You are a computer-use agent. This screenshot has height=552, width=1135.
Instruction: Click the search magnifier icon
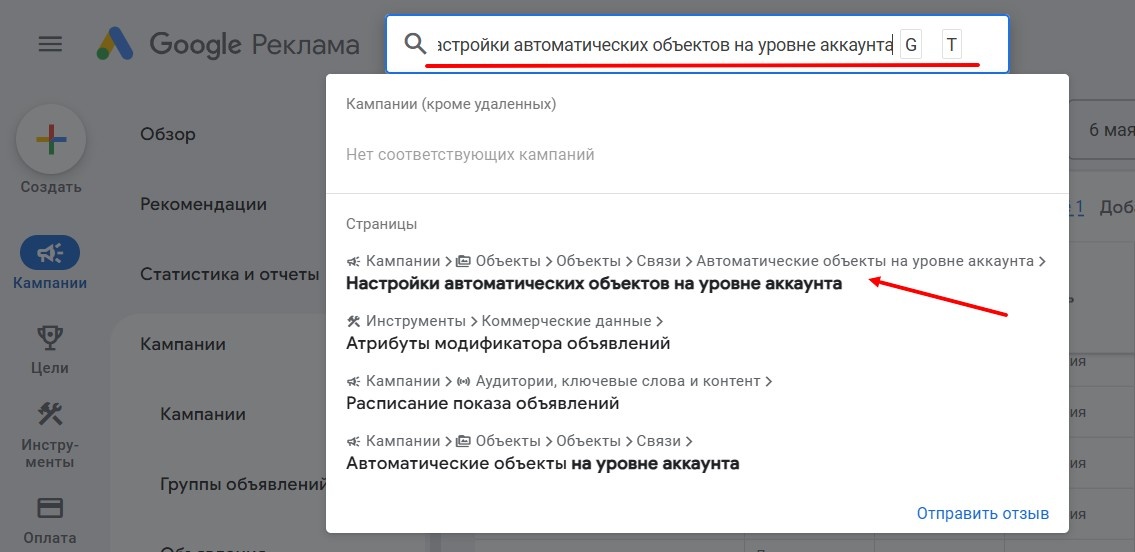tap(415, 44)
